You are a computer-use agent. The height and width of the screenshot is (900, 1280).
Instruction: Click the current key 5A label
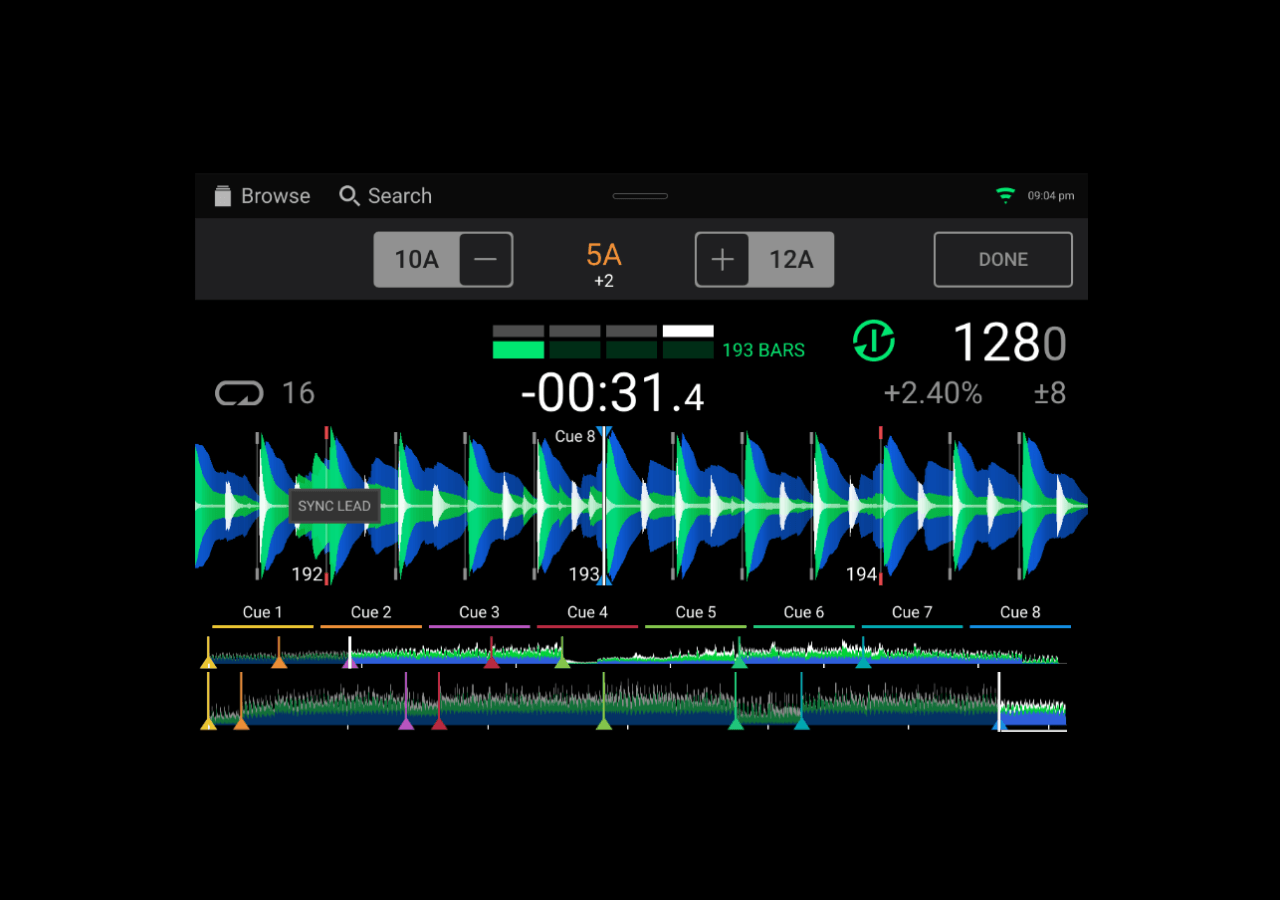[603, 255]
